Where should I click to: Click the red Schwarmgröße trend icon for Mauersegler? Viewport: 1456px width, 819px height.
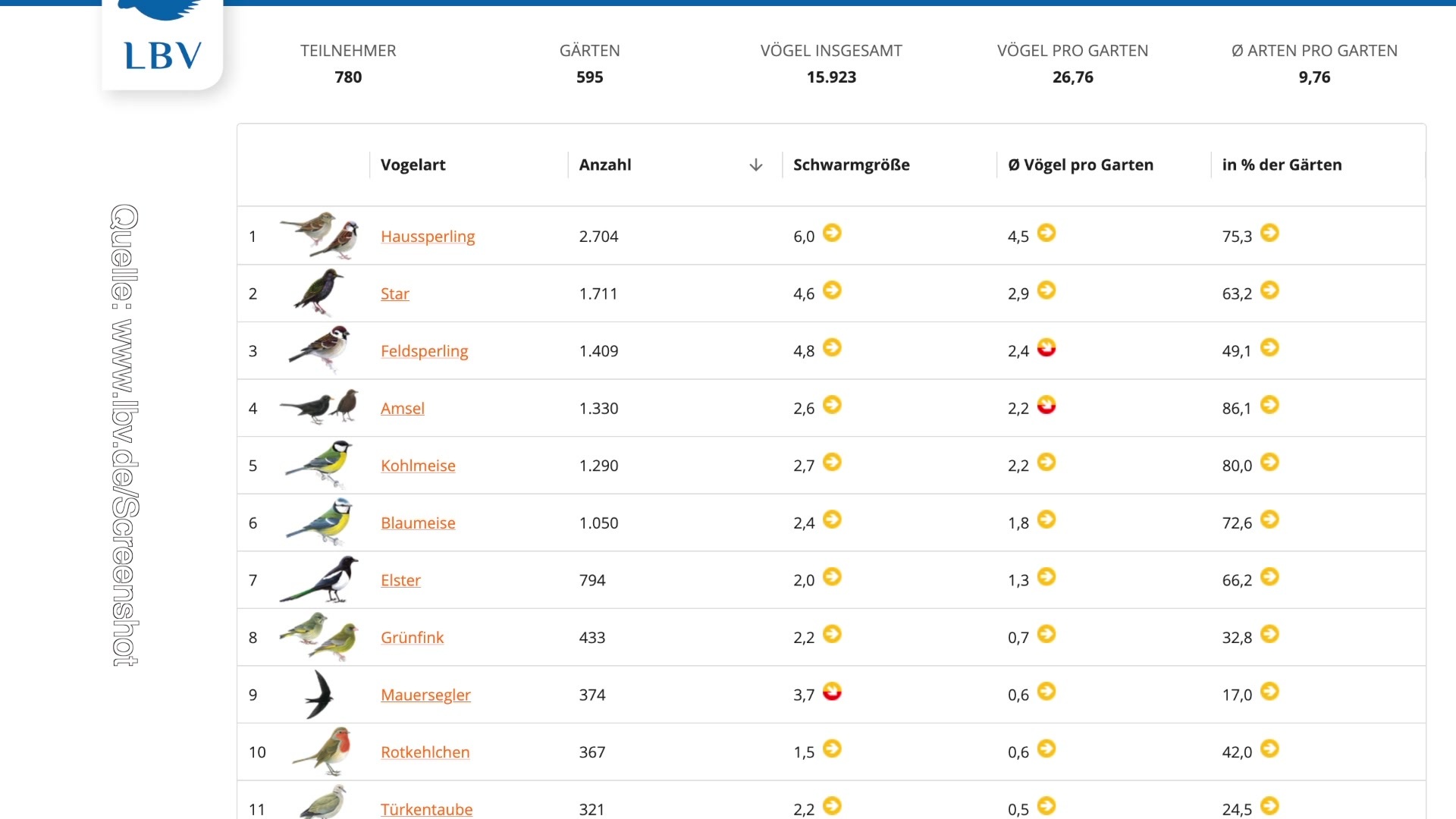tap(832, 692)
